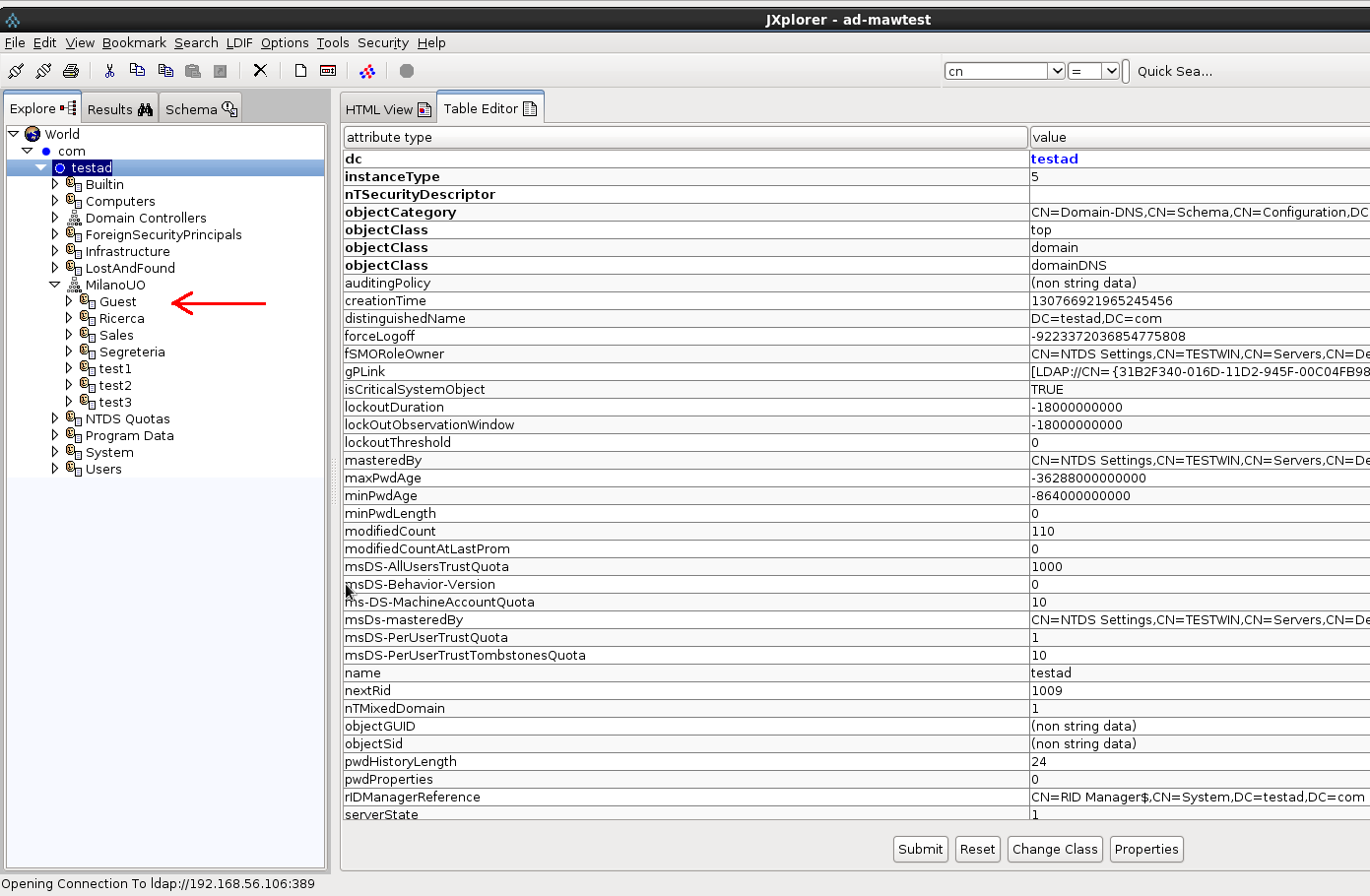This screenshot has height=896, width=1370.
Task: Select the Ricerca tree entry
Action: (x=122, y=318)
